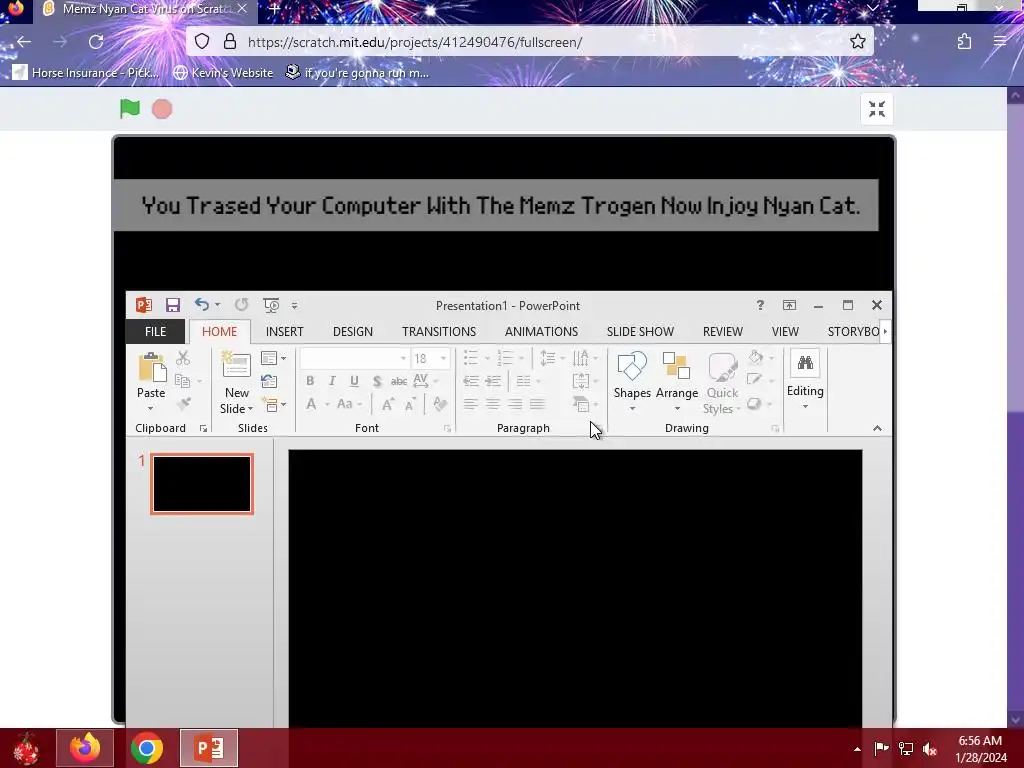Image resolution: width=1024 pixels, height=768 pixels.
Task: Click the PowerPoint taskbar button
Action: coord(209,748)
